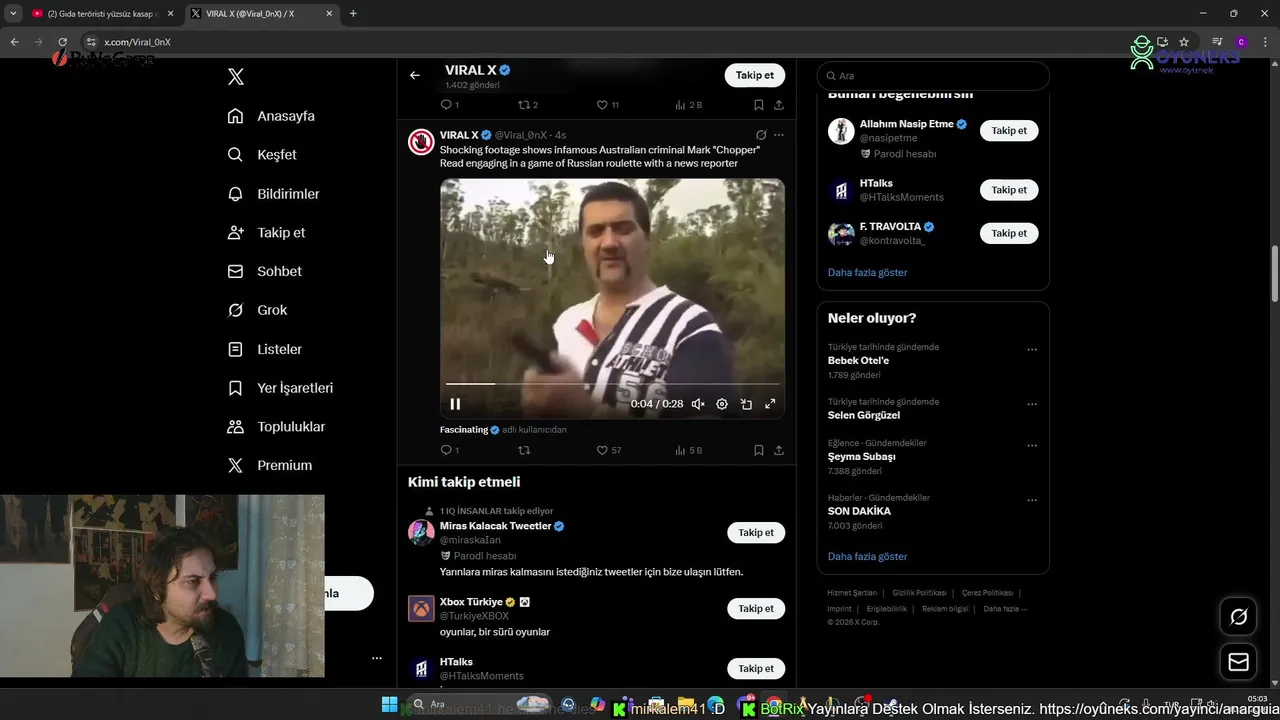This screenshot has height=720, width=1280.
Task: Bookmark the upper tweet
Action: pos(759,105)
